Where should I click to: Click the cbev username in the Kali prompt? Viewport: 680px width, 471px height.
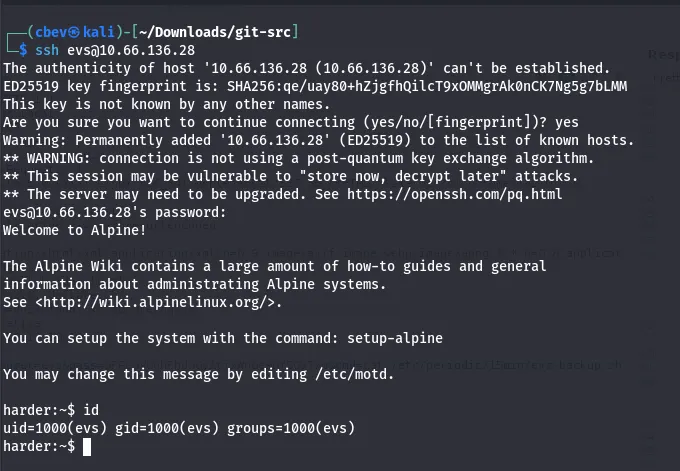tap(46, 33)
